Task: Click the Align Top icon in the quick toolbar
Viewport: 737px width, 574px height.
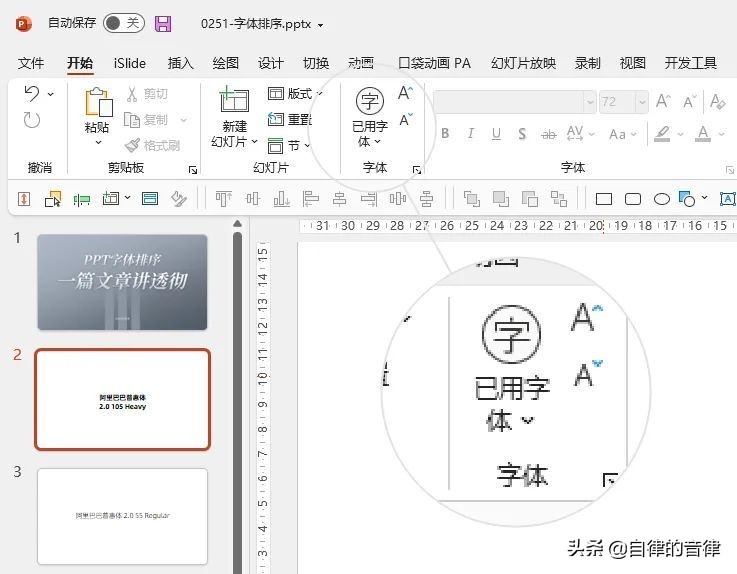Action: pos(223,199)
